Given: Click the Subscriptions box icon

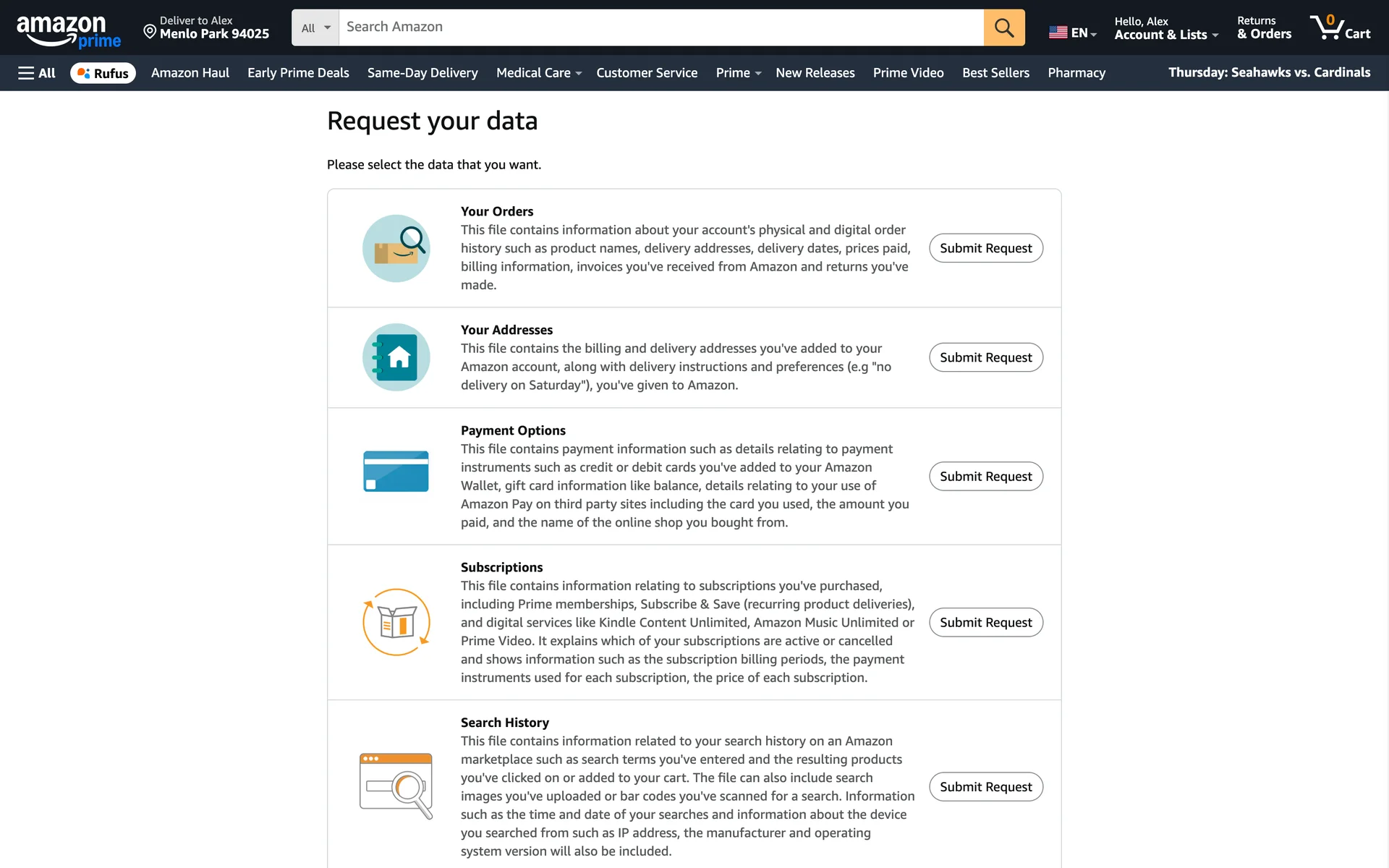Looking at the screenshot, I should [396, 622].
